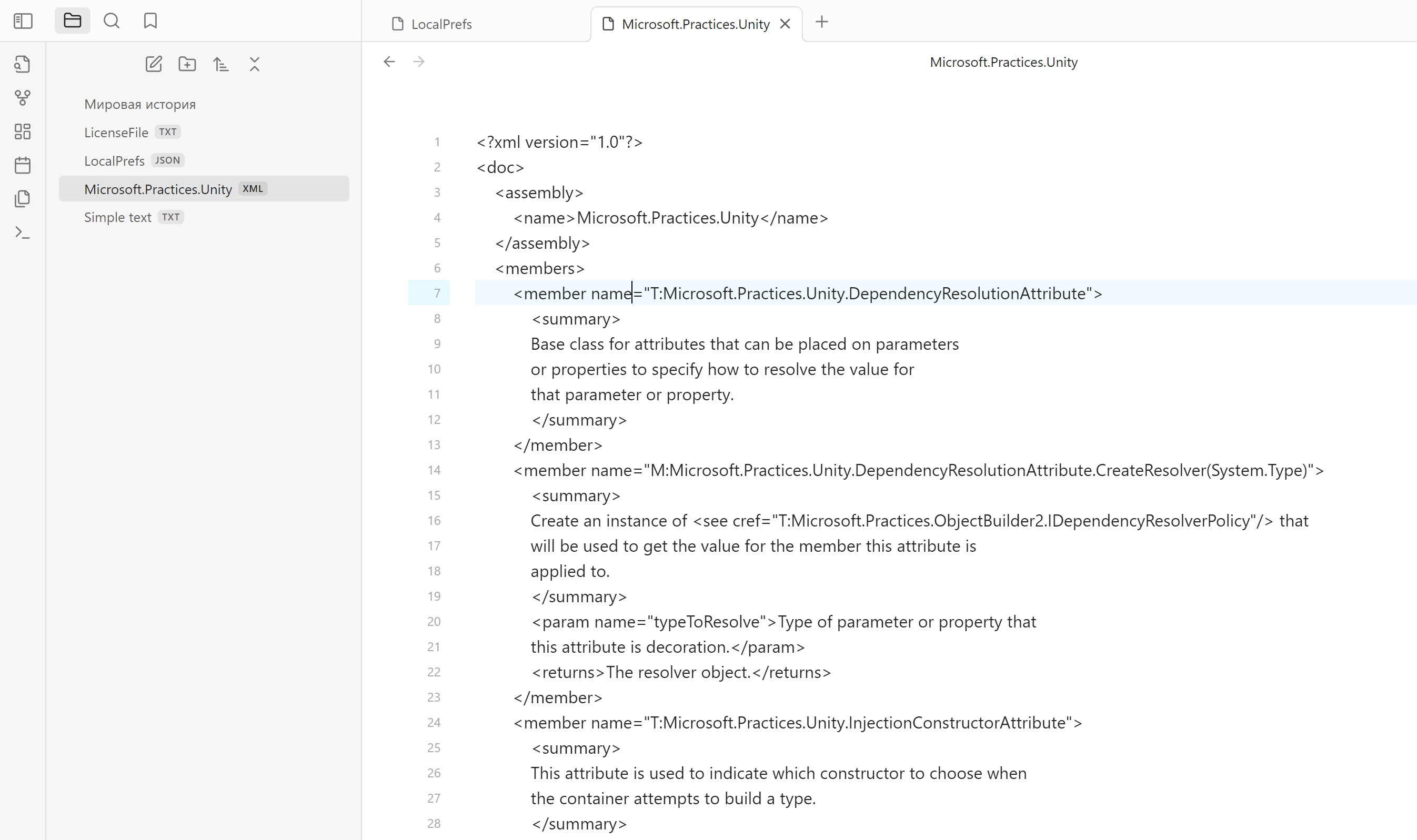The width and height of the screenshot is (1417, 840).
Task: Open command palette icon
Action: click(x=23, y=232)
